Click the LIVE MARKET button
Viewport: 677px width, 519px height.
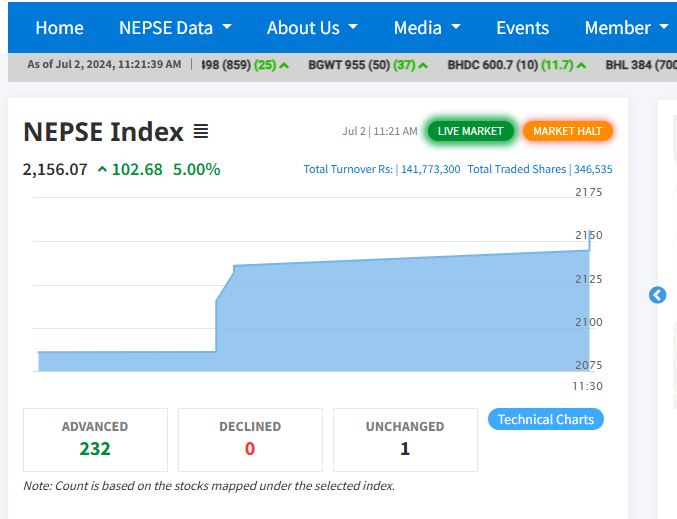point(471,131)
